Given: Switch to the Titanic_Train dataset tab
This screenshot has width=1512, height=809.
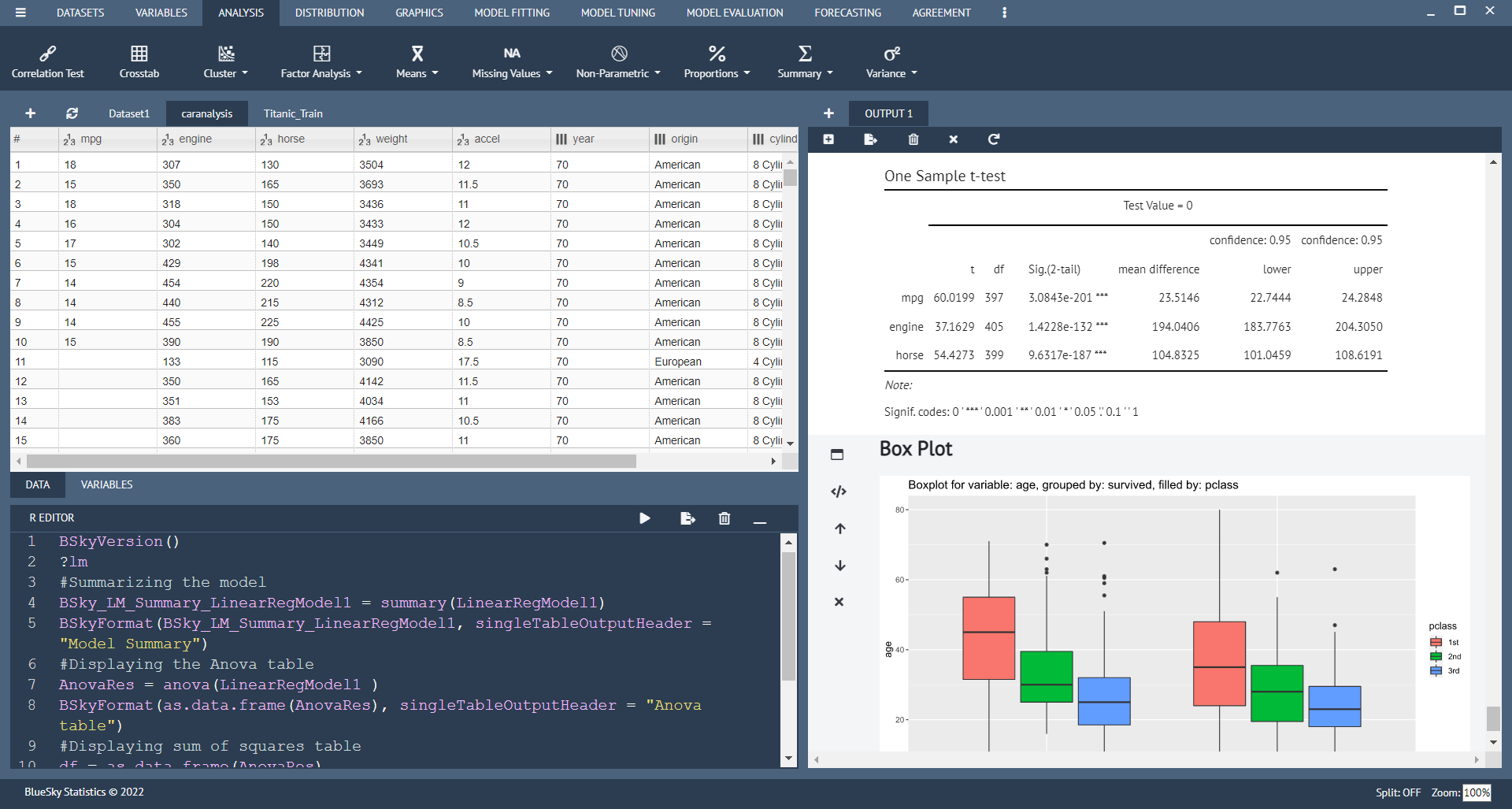Looking at the screenshot, I should pyautogui.click(x=293, y=113).
